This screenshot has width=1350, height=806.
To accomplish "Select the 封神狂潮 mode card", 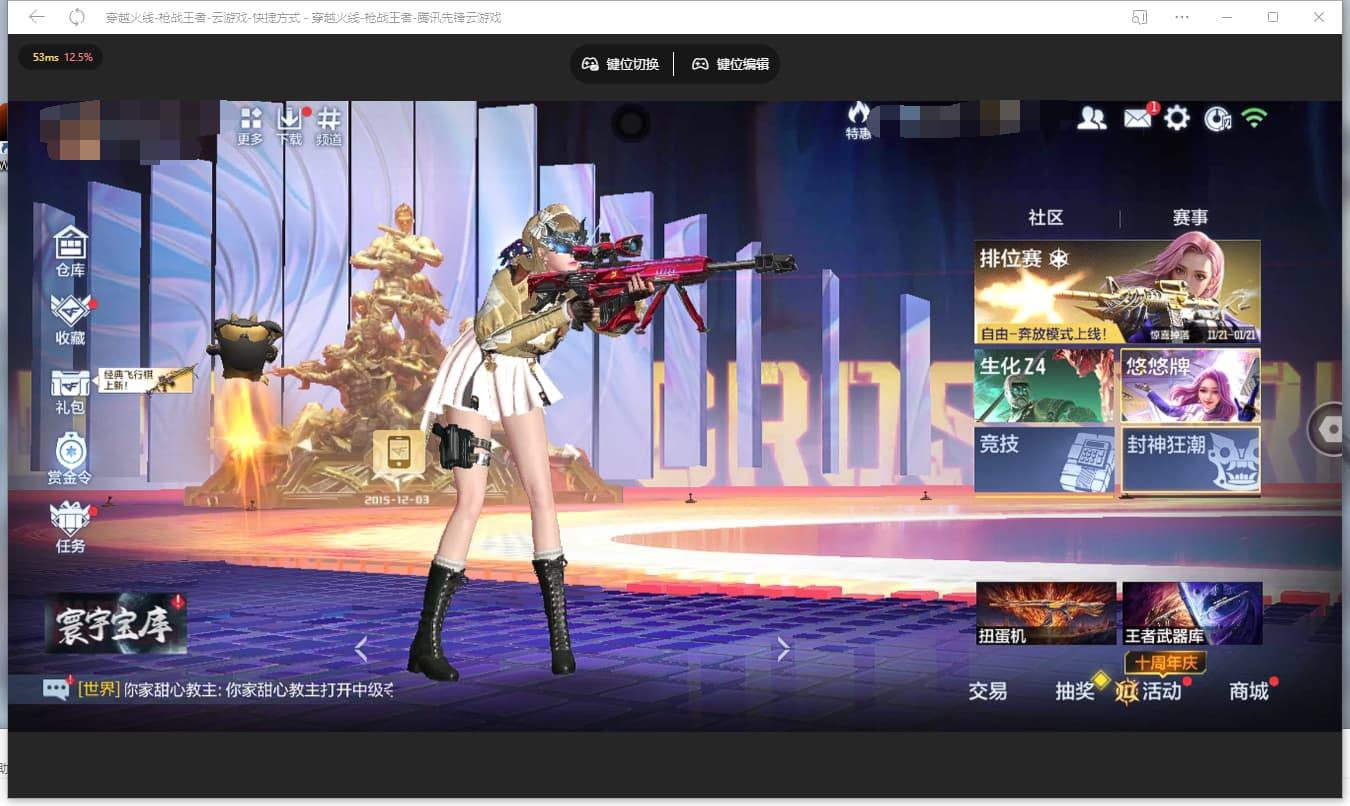I will [1190, 460].
